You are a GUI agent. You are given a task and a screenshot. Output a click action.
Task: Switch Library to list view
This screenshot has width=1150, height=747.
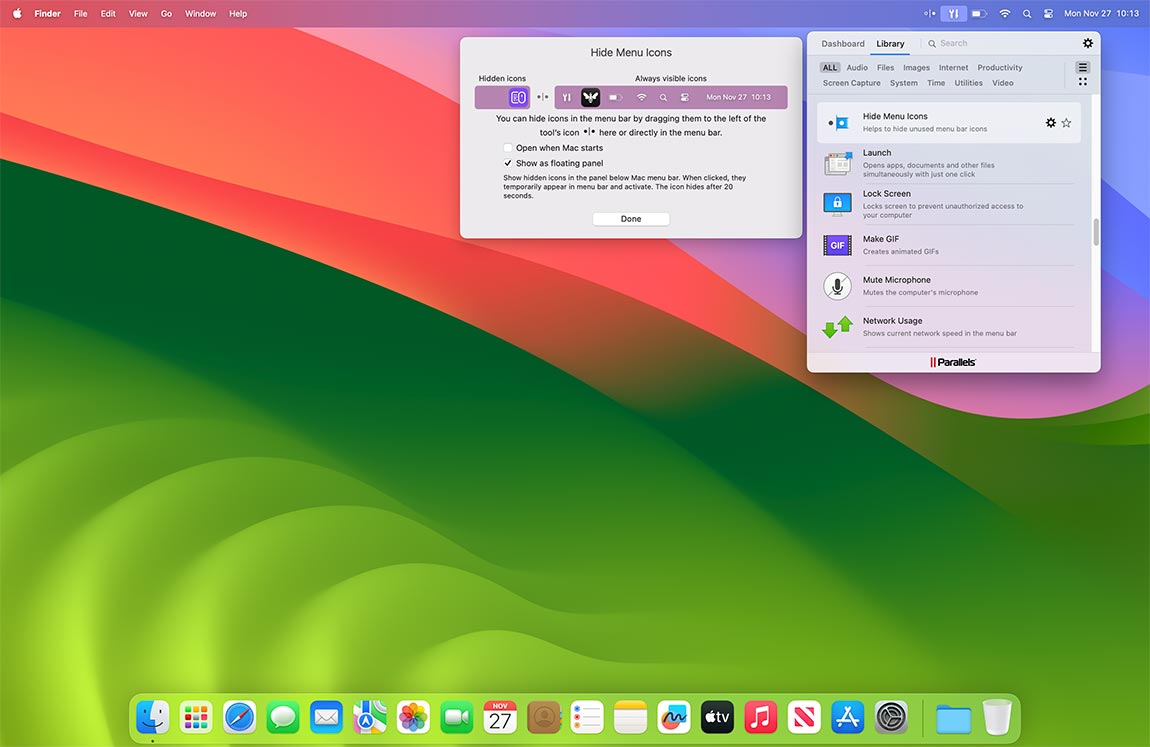(x=1082, y=68)
